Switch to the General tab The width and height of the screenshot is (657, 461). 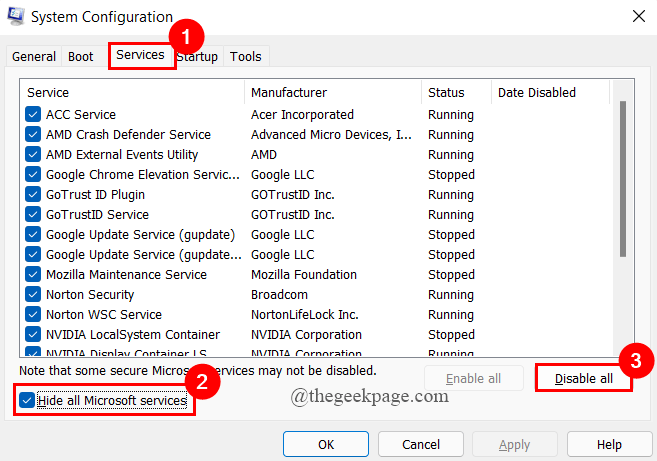point(34,57)
